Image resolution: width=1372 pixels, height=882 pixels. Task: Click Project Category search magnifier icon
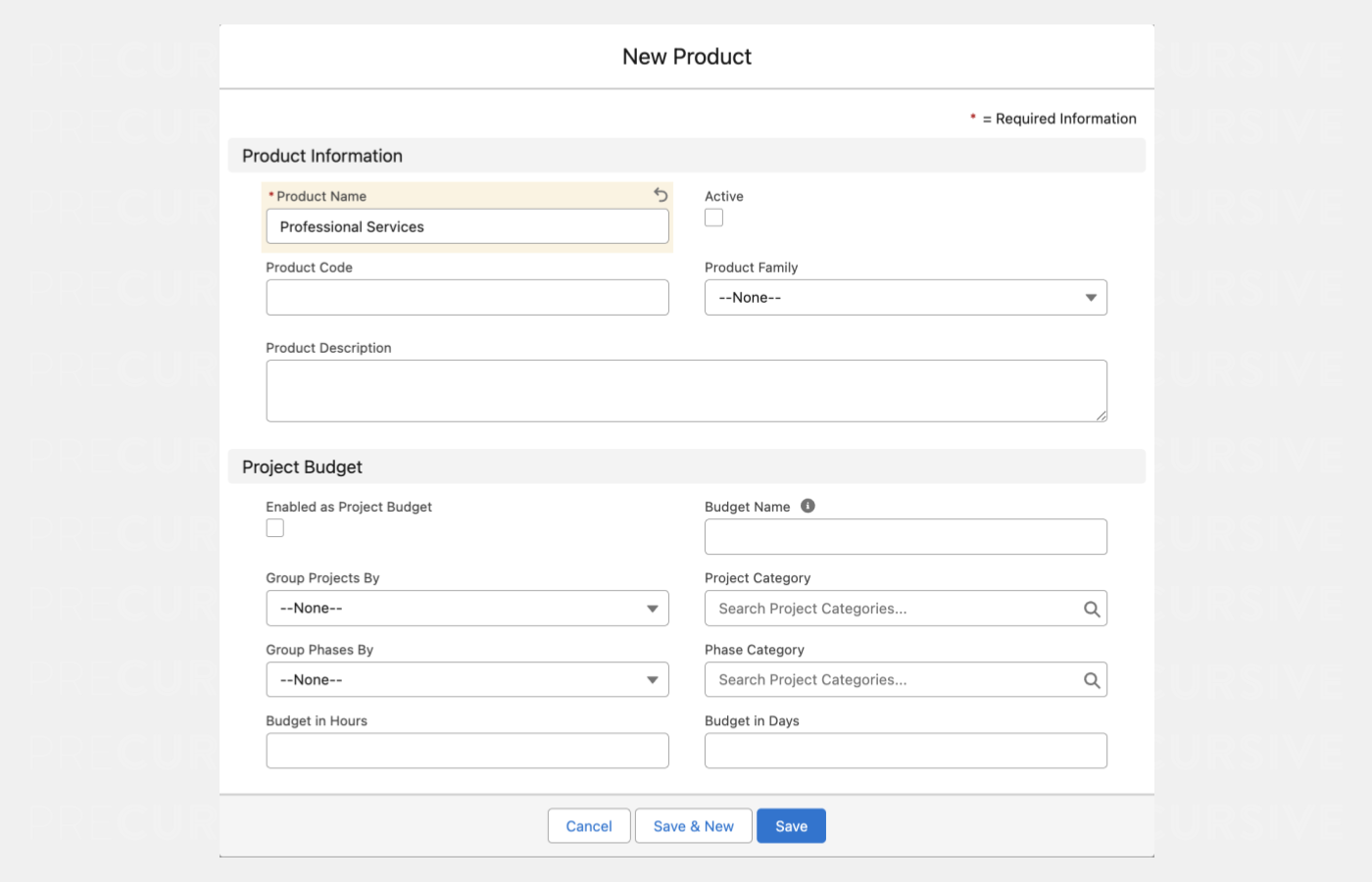pyautogui.click(x=1091, y=609)
